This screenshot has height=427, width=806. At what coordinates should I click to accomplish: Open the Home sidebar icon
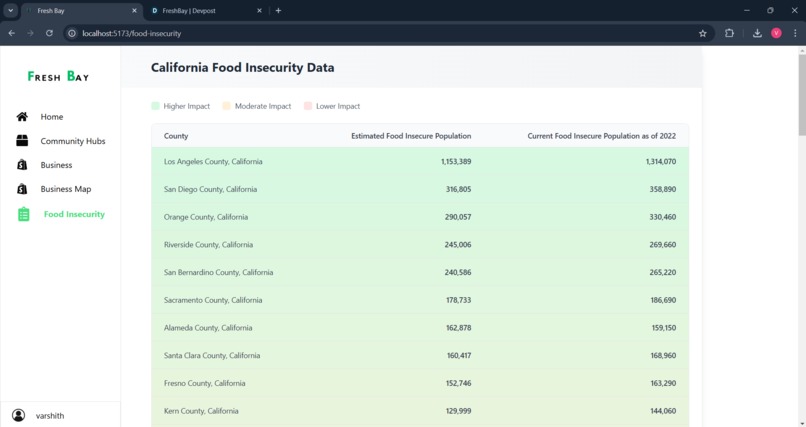[22, 117]
